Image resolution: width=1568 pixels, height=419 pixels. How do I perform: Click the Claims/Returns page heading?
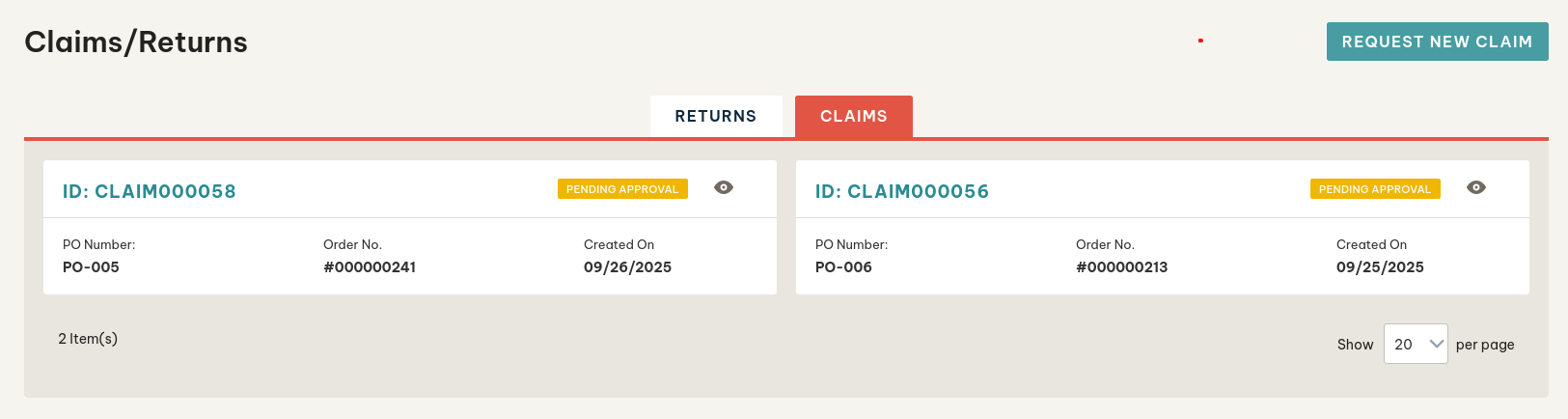click(x=136, y=42)
